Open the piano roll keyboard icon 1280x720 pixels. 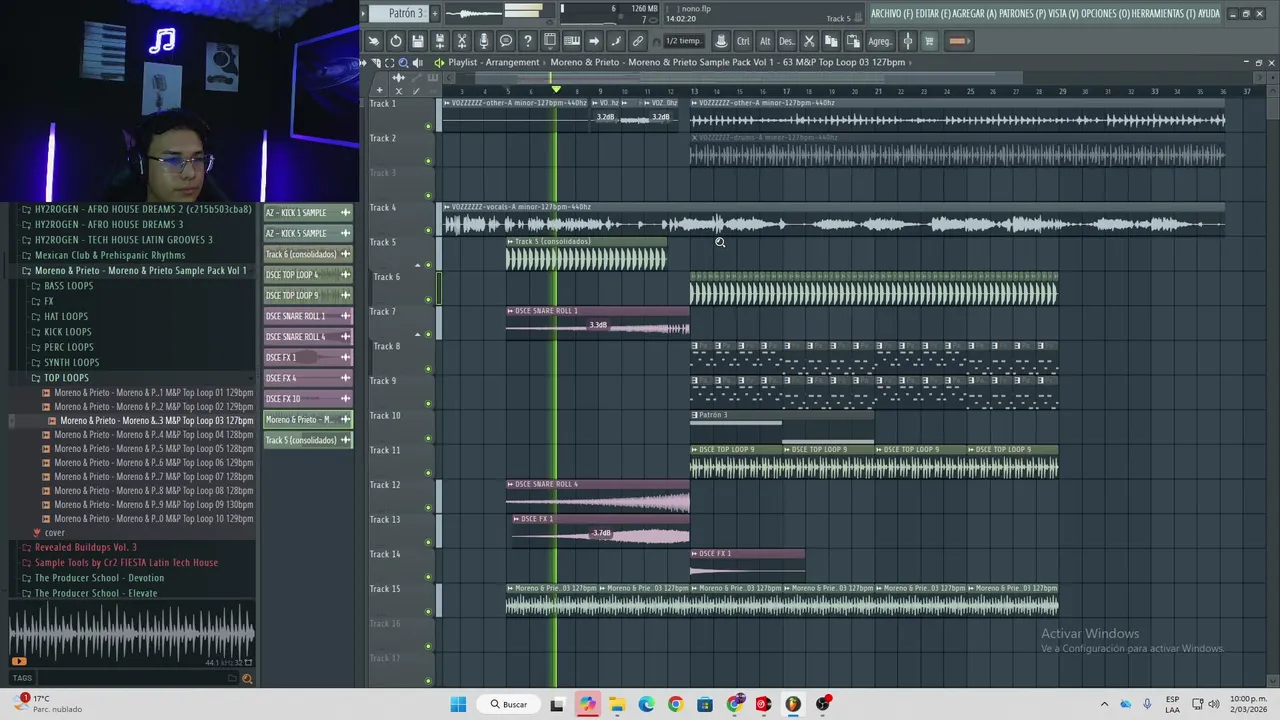click(x=572, y=41)
